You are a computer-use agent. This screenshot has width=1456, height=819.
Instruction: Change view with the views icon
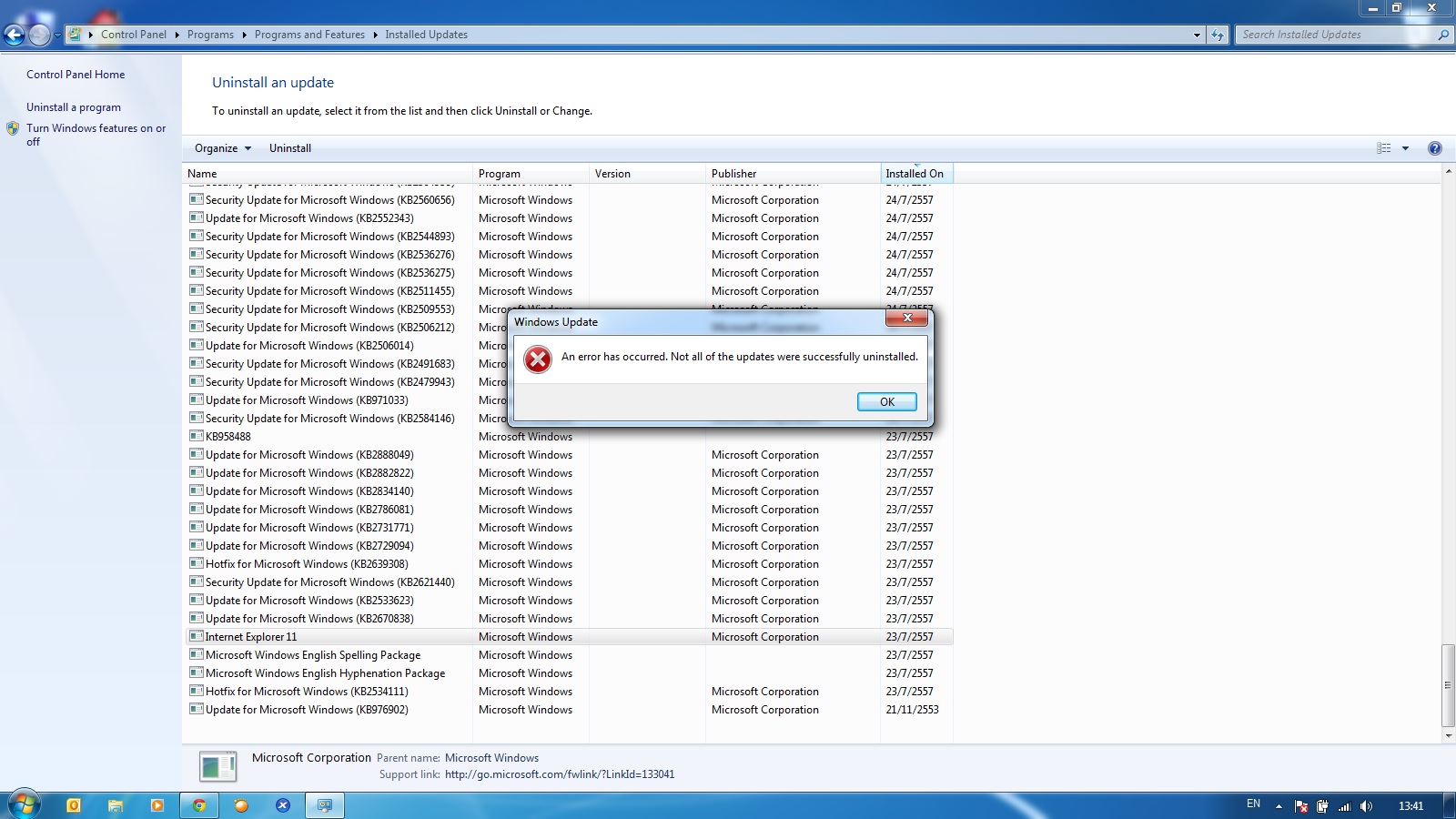(x=1383, y=148)
